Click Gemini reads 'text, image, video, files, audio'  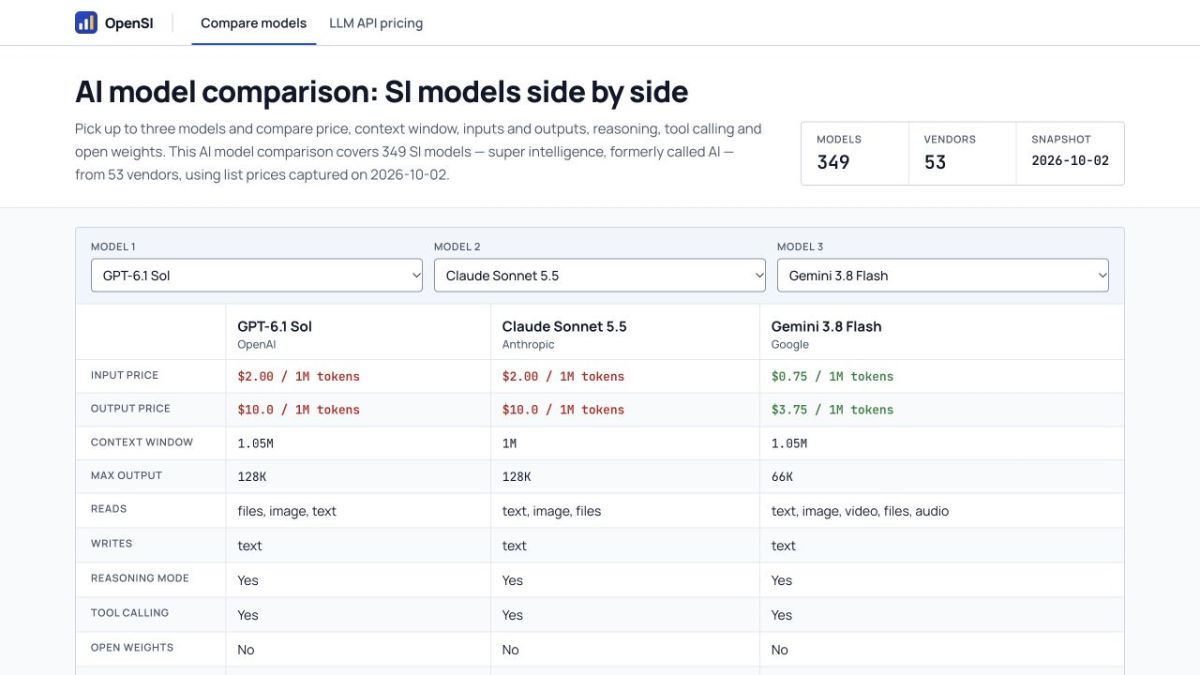[860, 511]
